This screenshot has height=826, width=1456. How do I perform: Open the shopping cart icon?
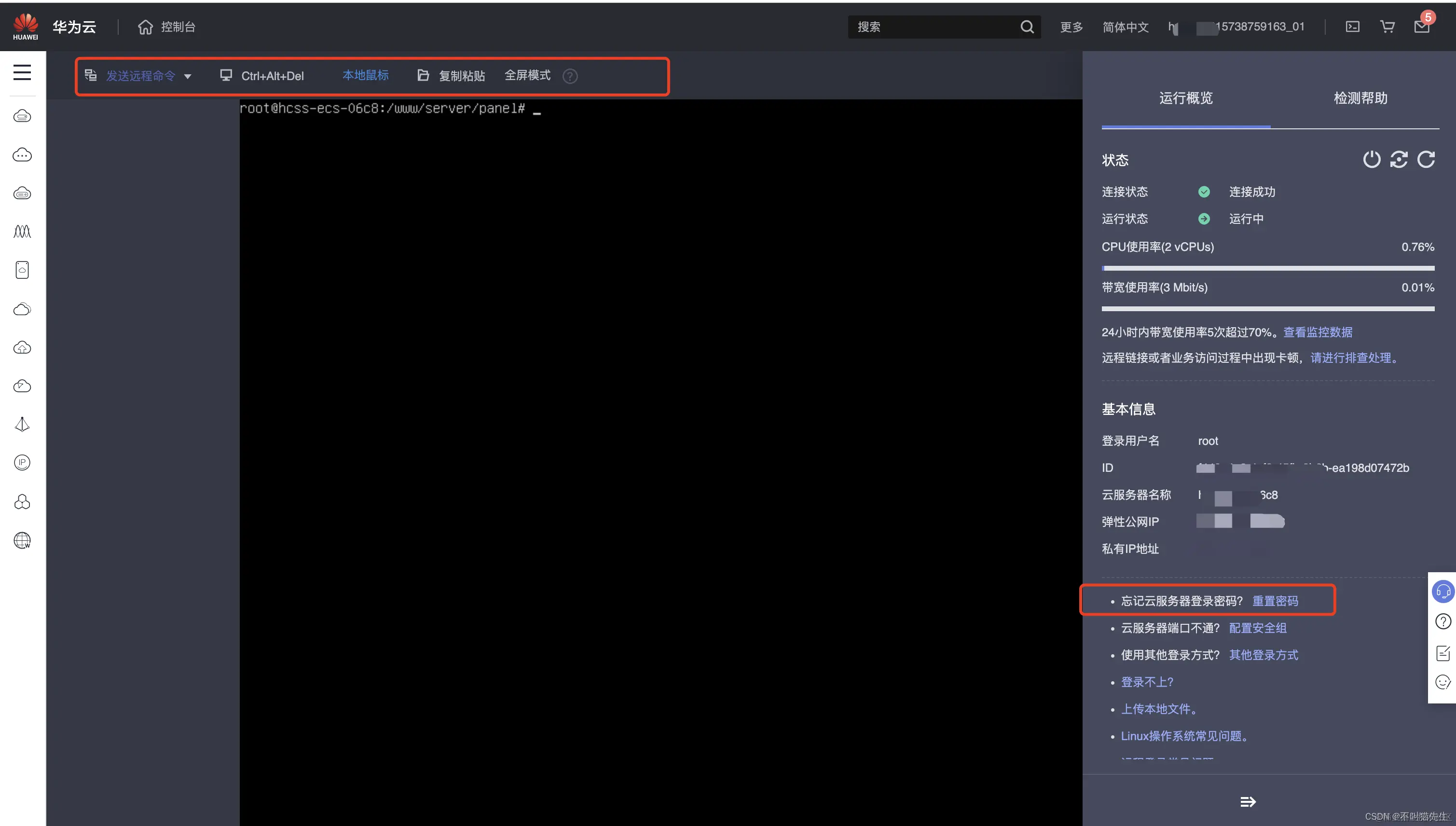coord(1387,27)
